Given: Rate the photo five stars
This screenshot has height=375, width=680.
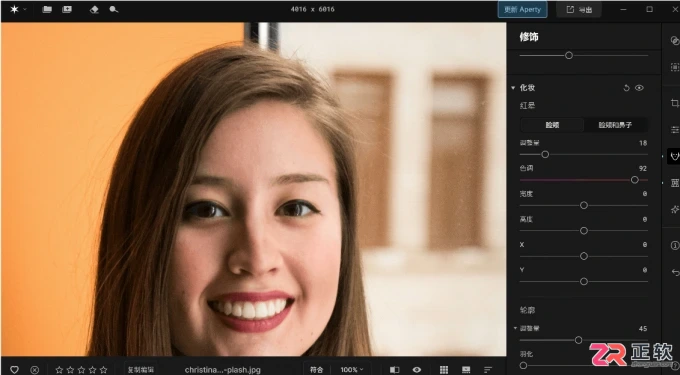Looking at the screenshot, I should click(103, 370).
